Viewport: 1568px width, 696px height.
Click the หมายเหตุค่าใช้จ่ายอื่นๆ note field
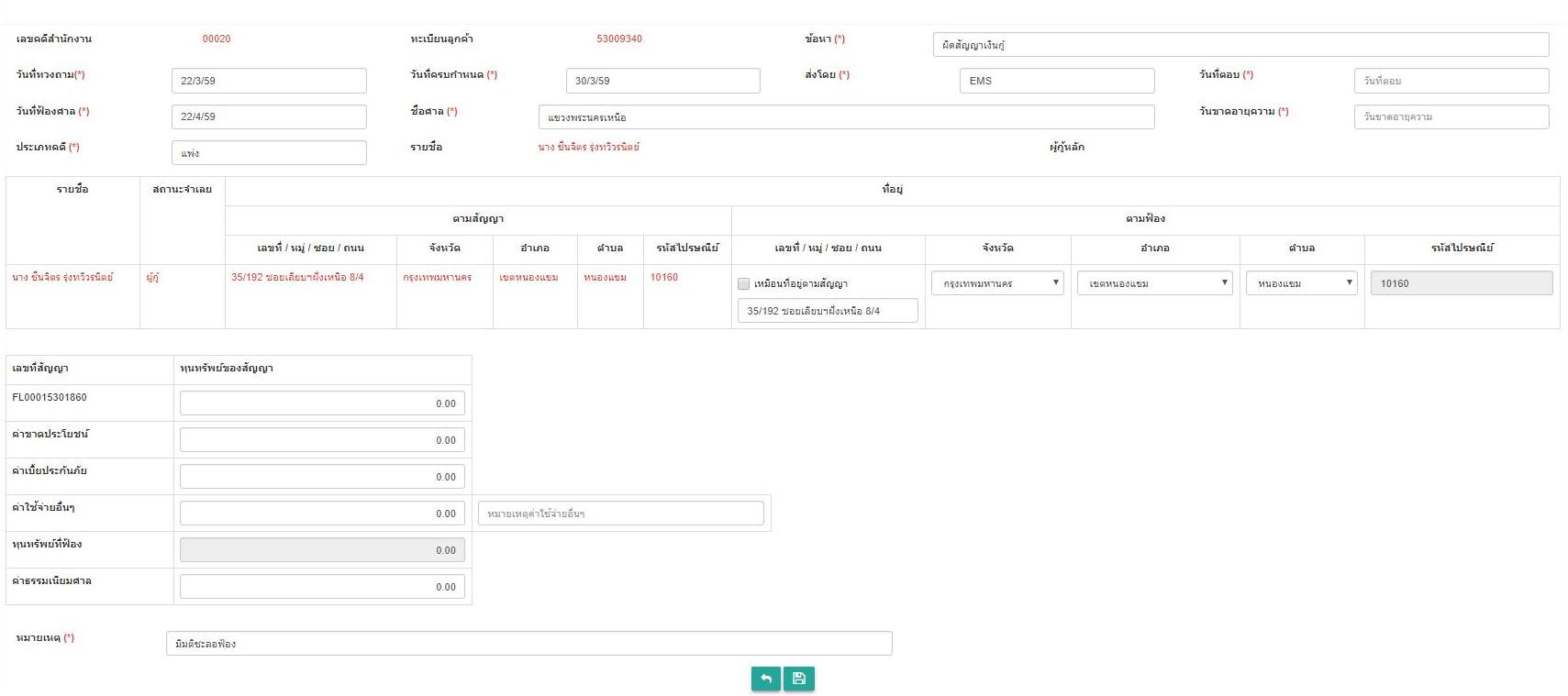620,514
